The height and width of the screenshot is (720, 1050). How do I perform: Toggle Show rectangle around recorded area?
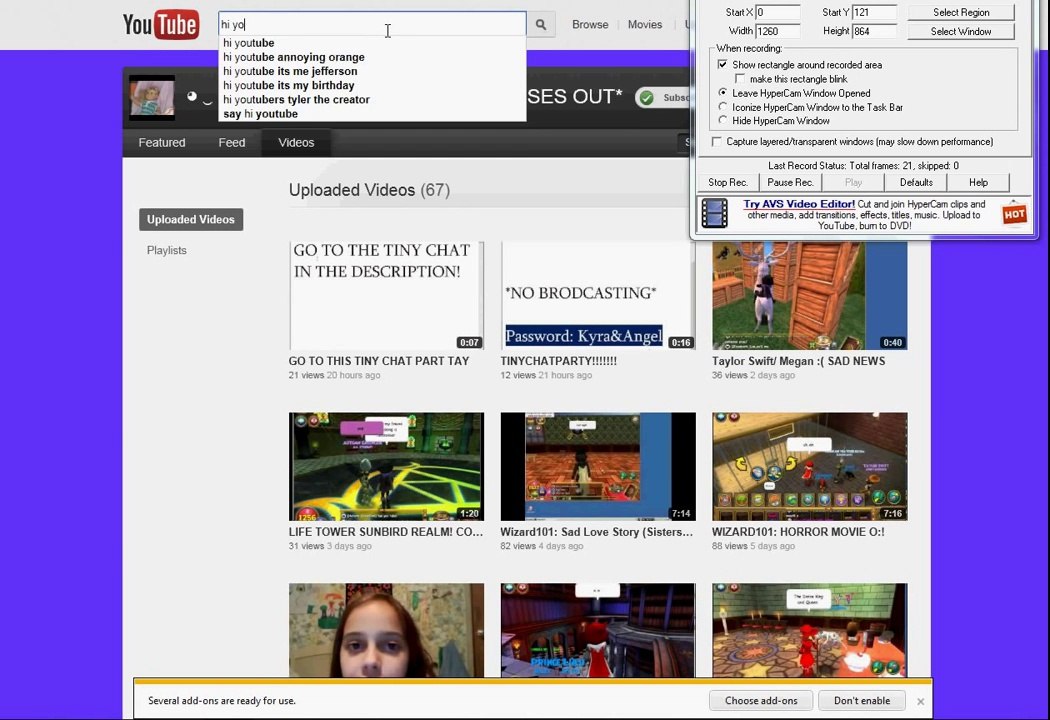[x=722, y=65]
